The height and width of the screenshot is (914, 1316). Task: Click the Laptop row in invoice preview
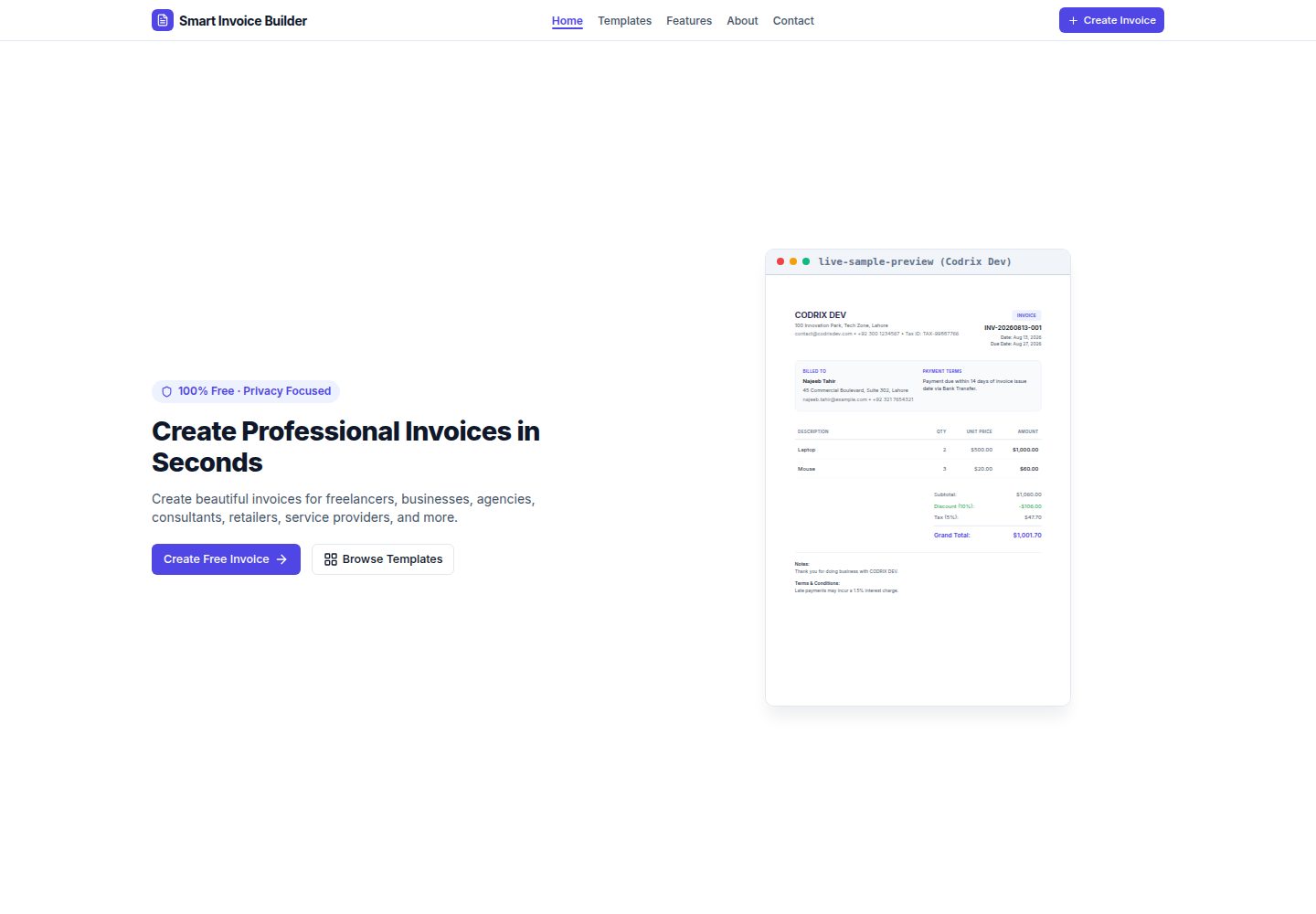[918, 450]
